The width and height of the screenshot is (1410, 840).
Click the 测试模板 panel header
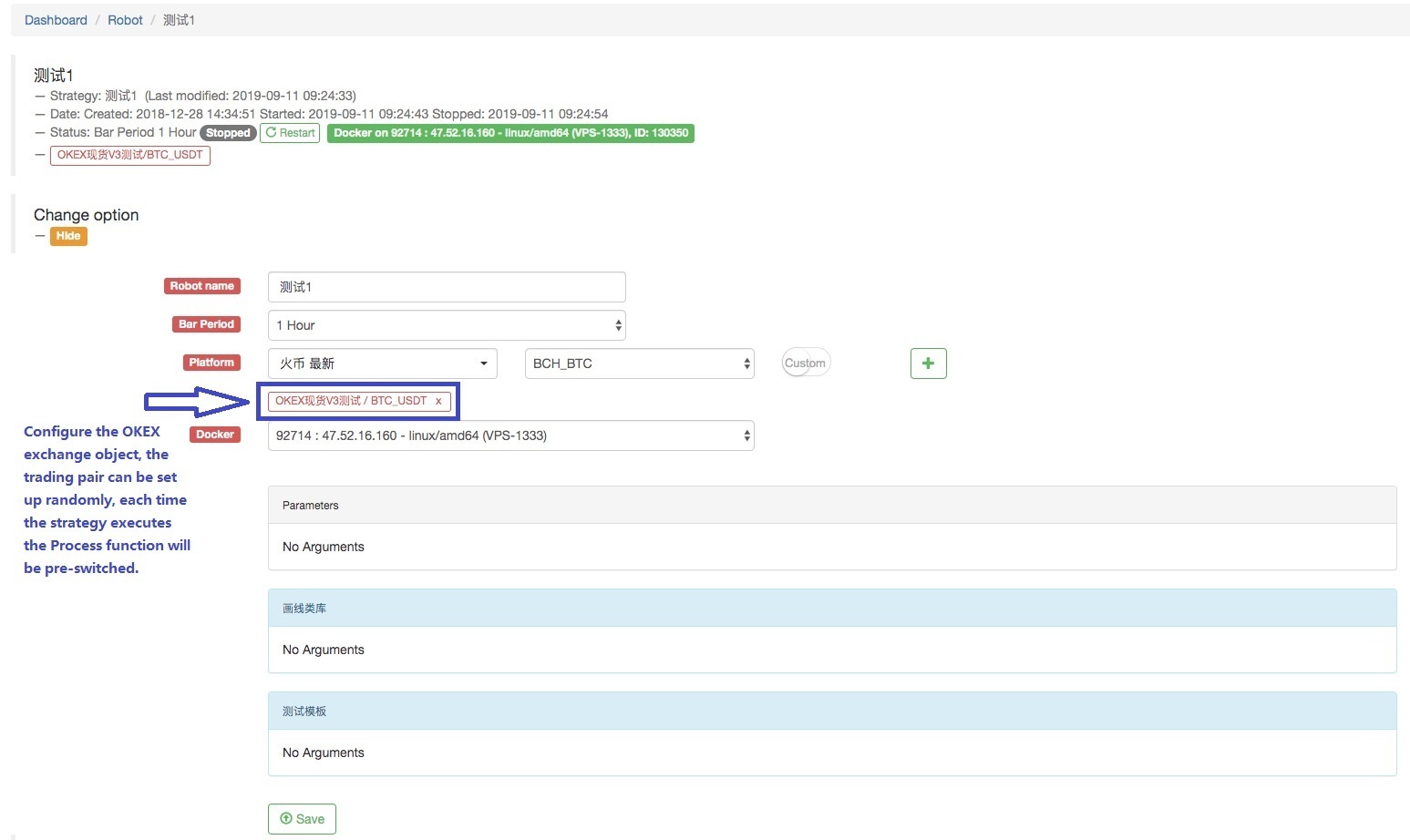click(x=831, y=711)
